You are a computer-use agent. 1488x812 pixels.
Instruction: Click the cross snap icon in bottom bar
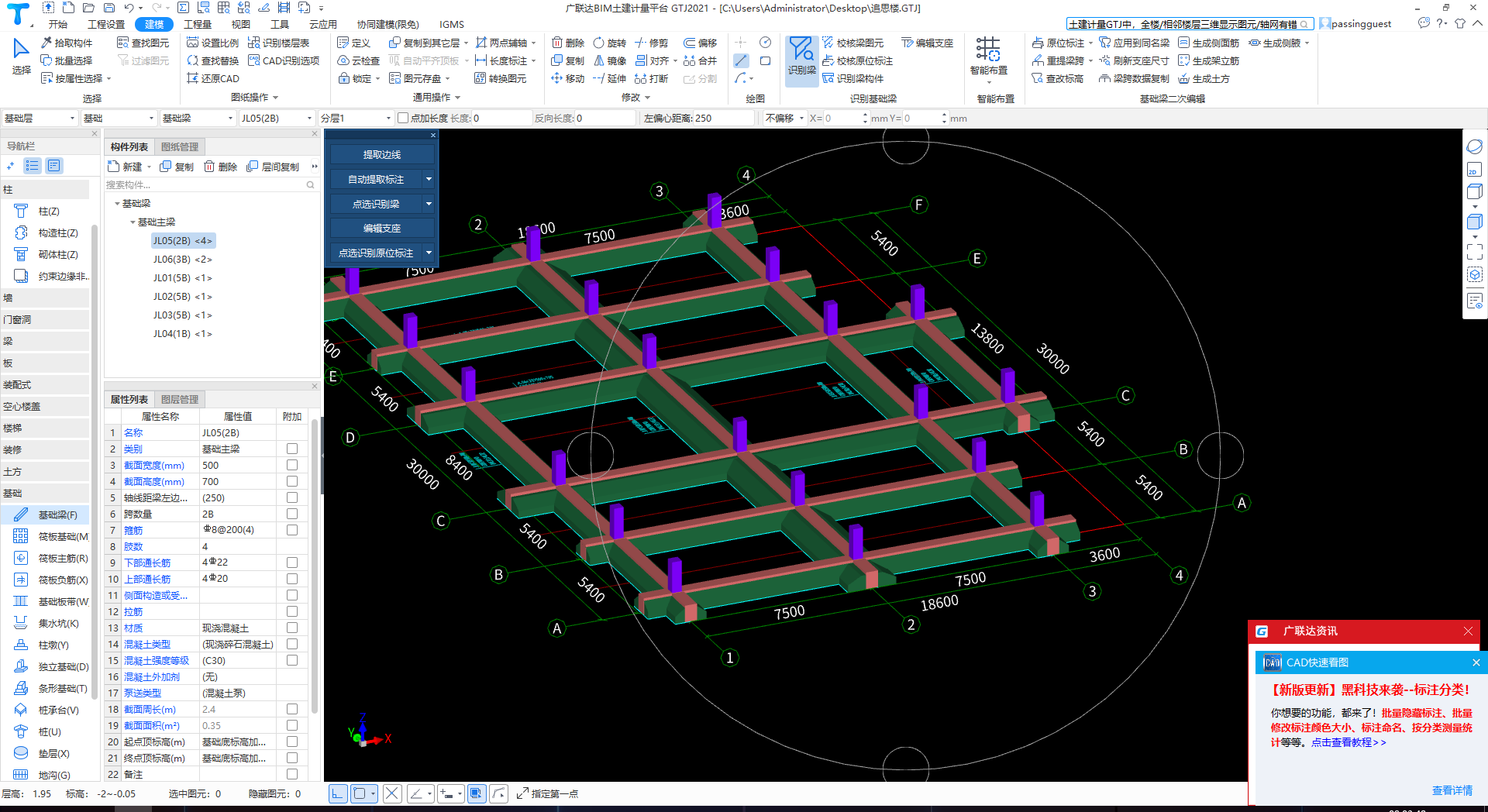click(392, 793)
